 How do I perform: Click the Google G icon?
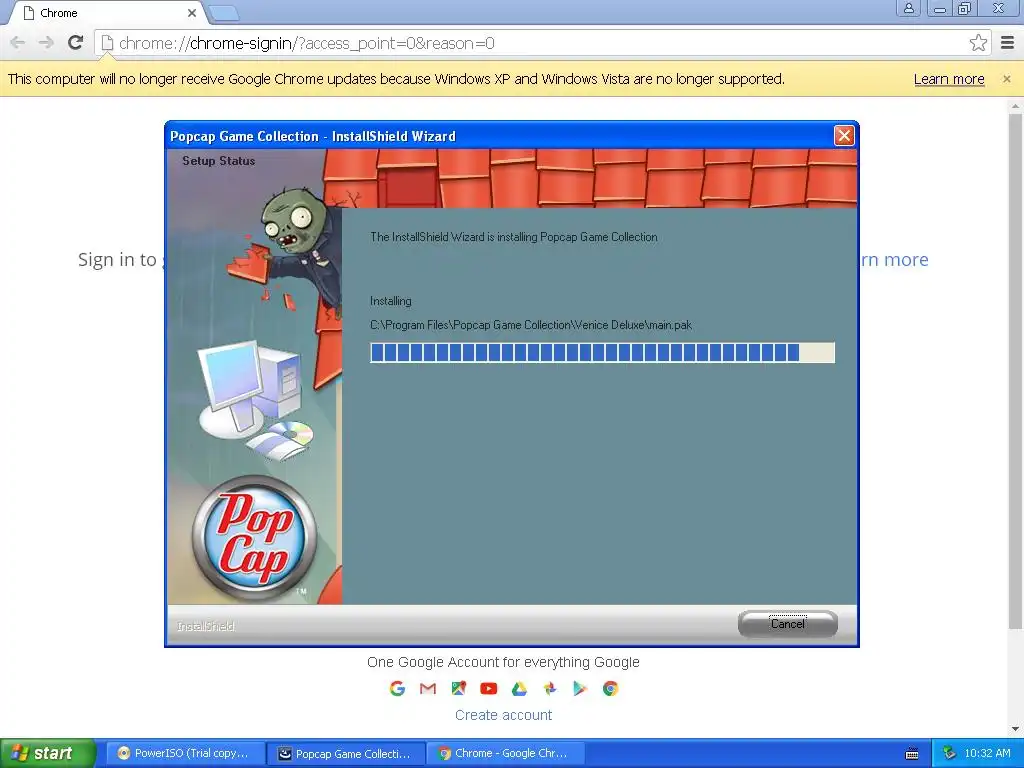click(397, 688)
